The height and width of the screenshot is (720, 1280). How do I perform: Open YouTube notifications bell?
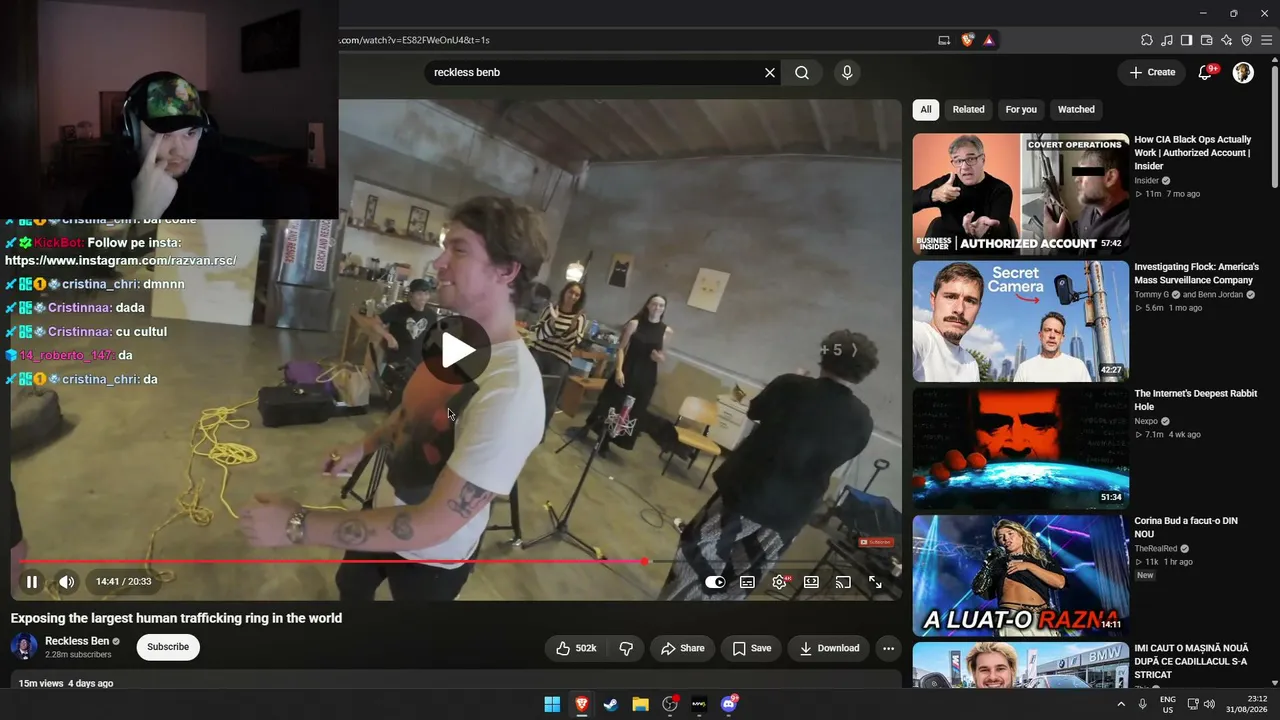pyautogui.click(x=1206, y=72)
